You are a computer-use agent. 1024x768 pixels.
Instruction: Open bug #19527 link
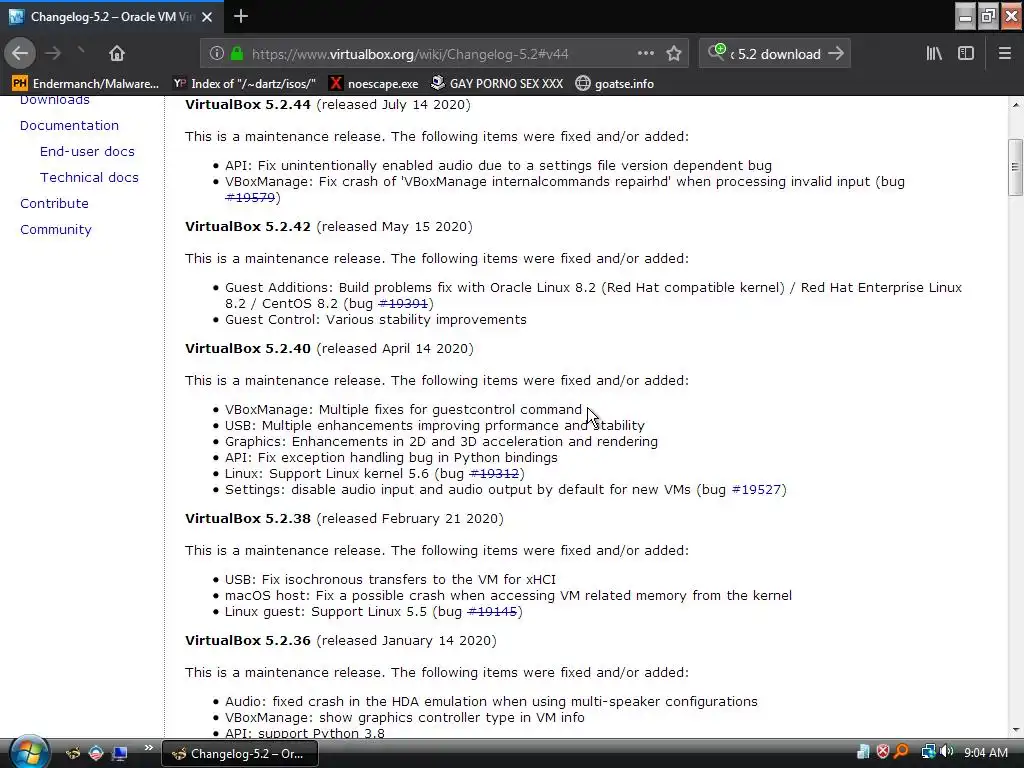(x=756, y=490)
